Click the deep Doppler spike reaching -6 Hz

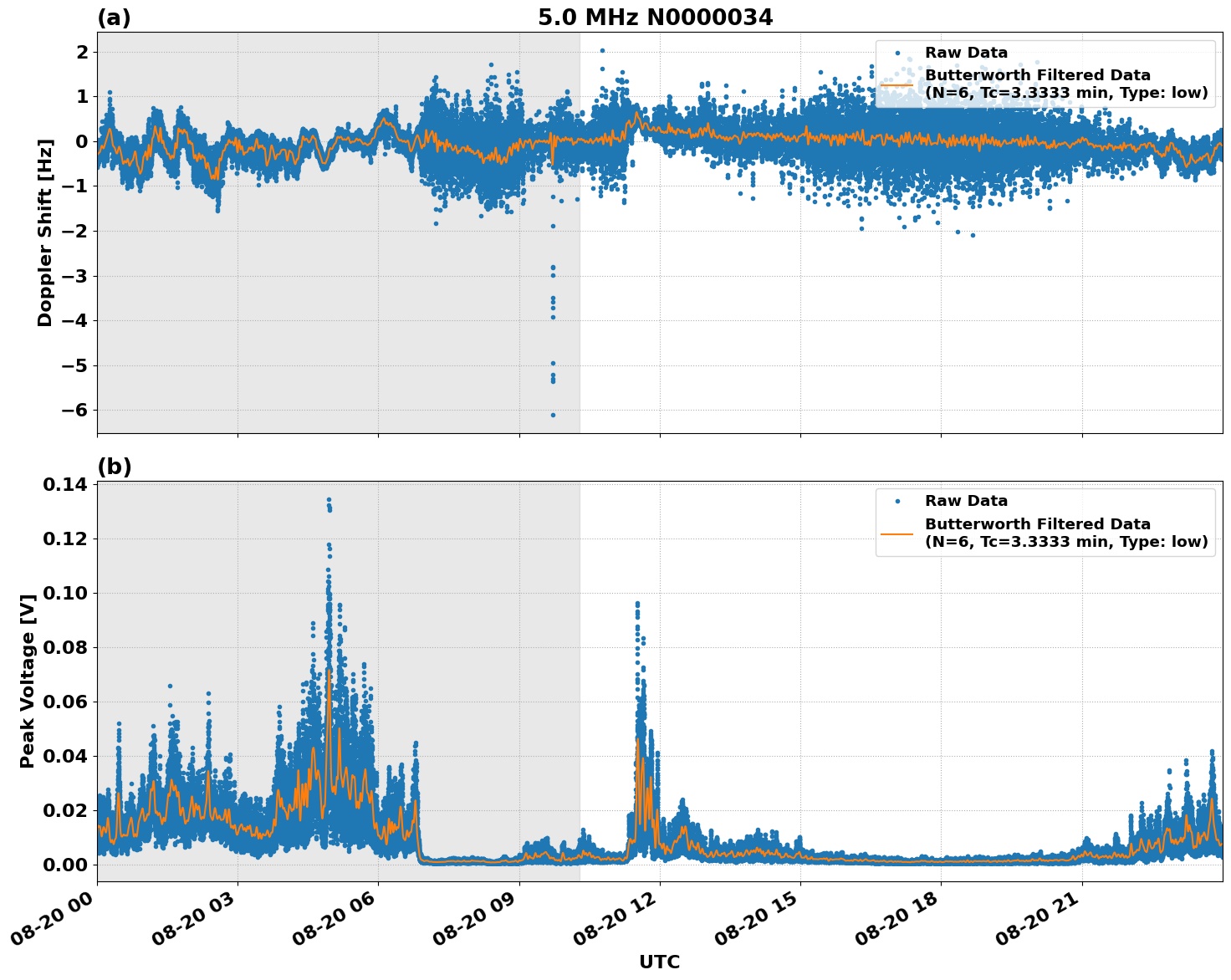(x=552, y=414)
